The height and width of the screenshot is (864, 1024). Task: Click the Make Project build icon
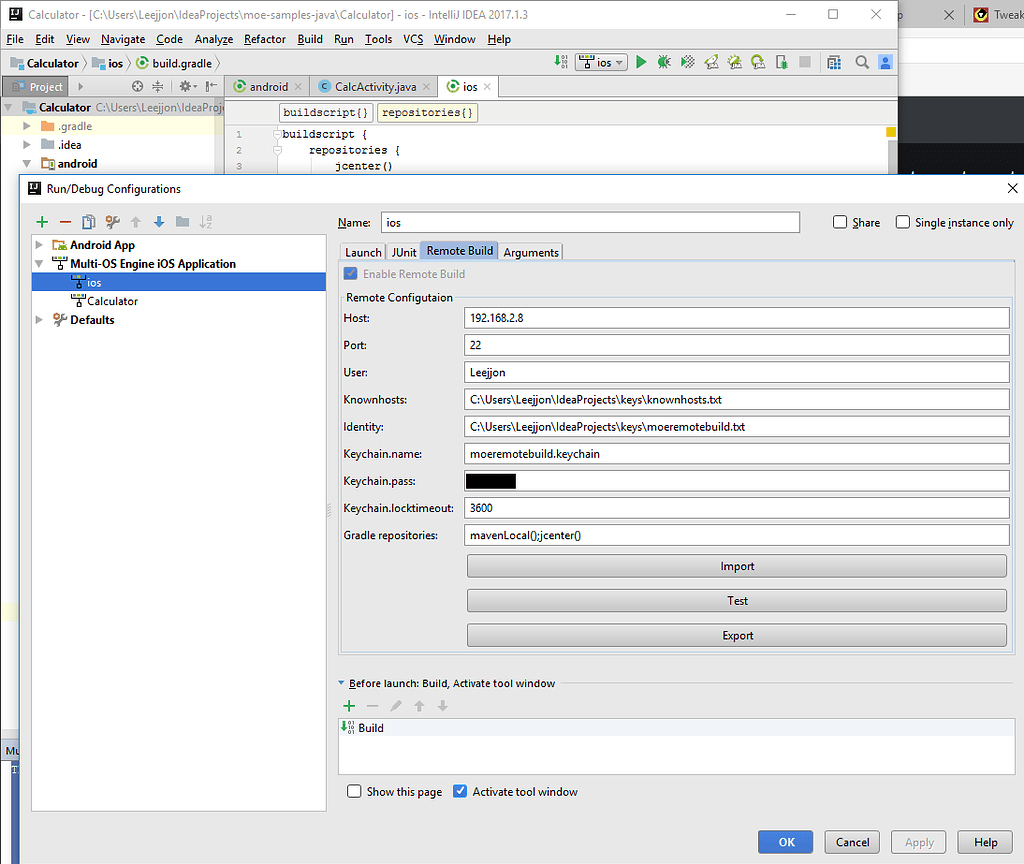coord(561,62)
